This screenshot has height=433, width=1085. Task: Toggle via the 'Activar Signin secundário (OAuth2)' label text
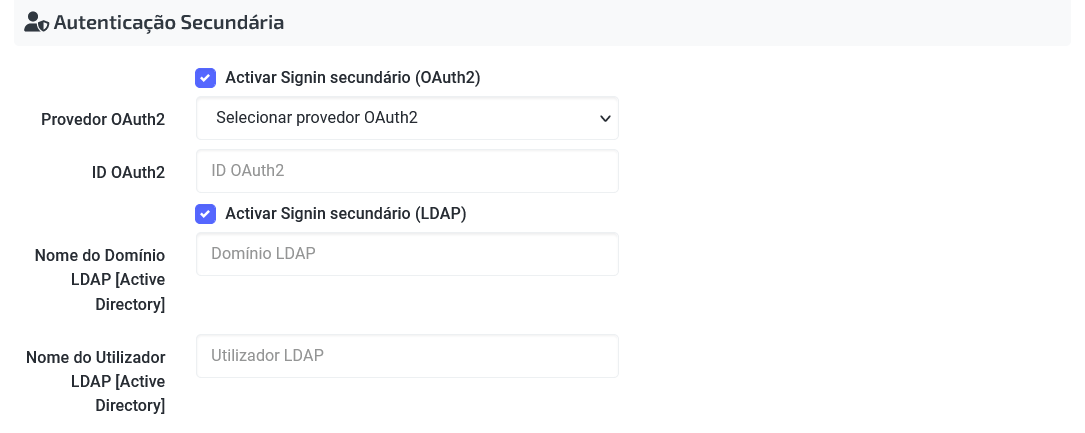click(352, 77)
